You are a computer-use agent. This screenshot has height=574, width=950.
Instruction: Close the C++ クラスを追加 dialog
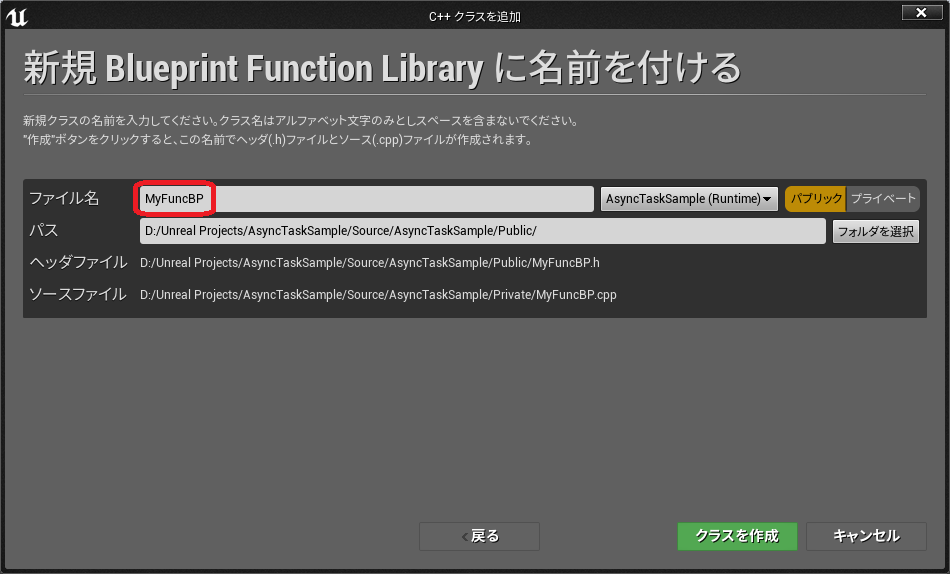click(x=922, y=12)
